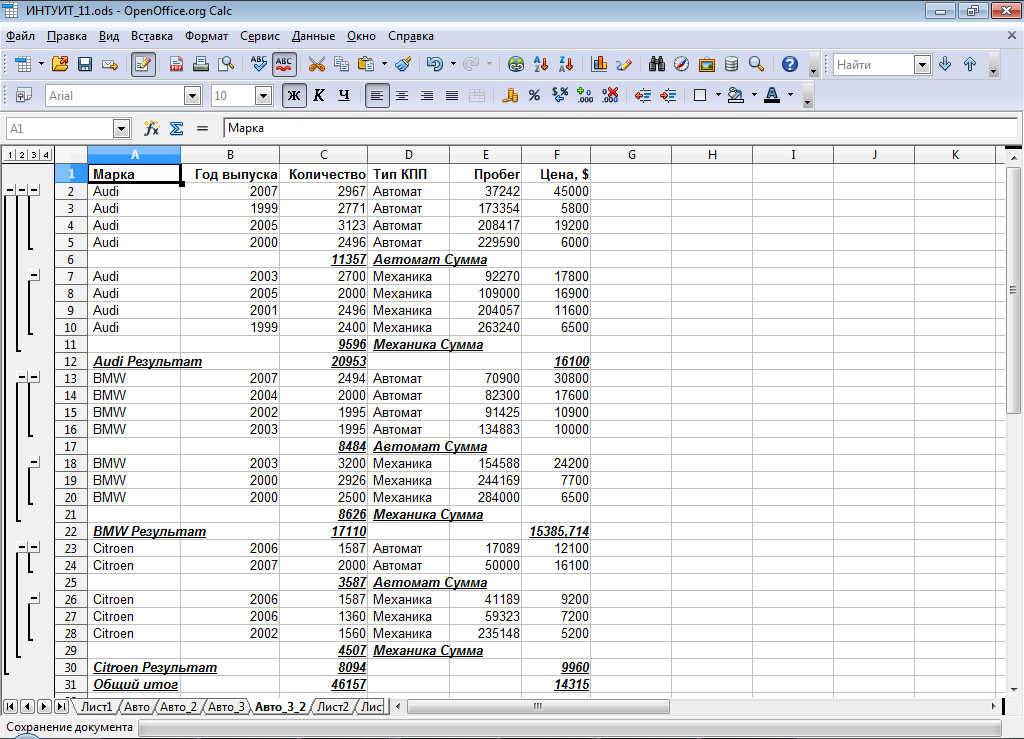Open the zoom magnifier tool
1024x739 pixels.
tap(756, 64)
